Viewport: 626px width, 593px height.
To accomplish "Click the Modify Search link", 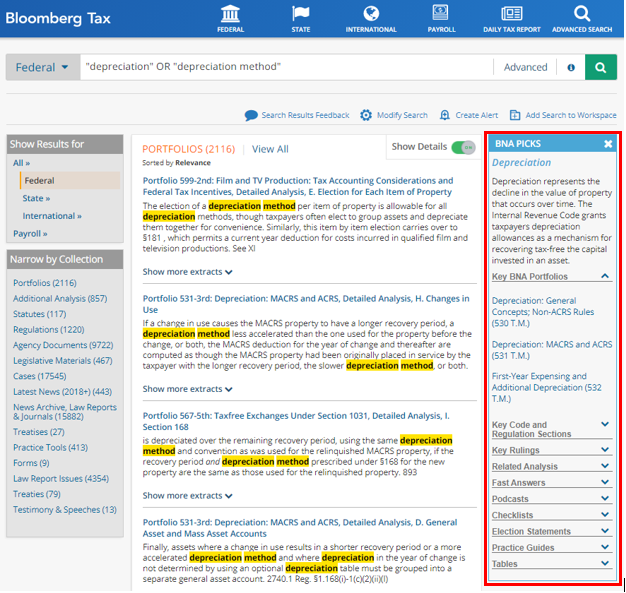I will [x=394, y=116].
